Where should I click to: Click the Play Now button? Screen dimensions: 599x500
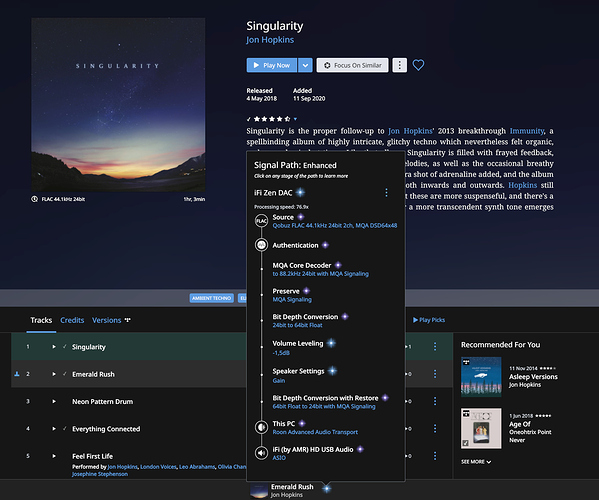272,65
